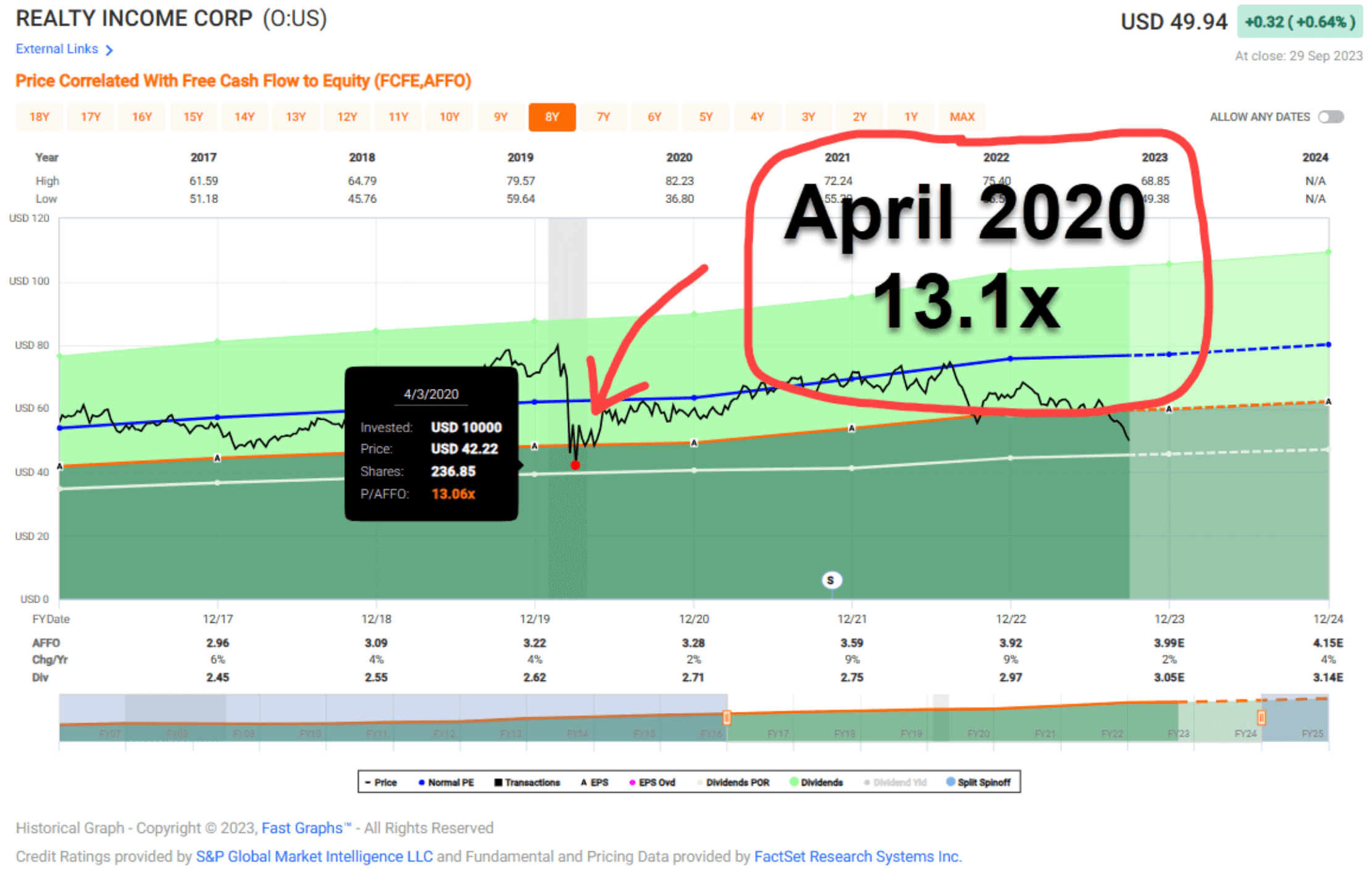
Task: Click the 2017 year column header
Action: point(204,157)
